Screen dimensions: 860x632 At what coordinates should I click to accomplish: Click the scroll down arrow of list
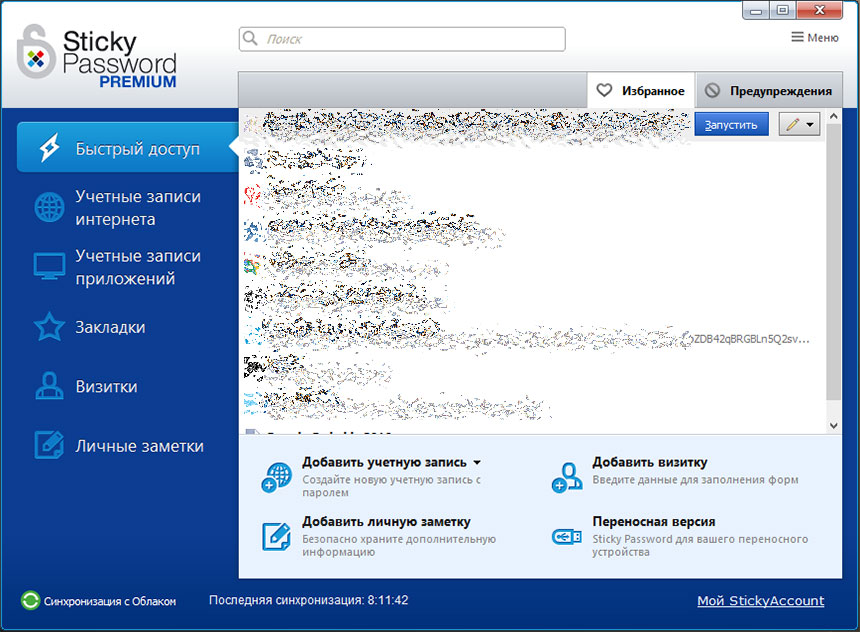point(834,426)
